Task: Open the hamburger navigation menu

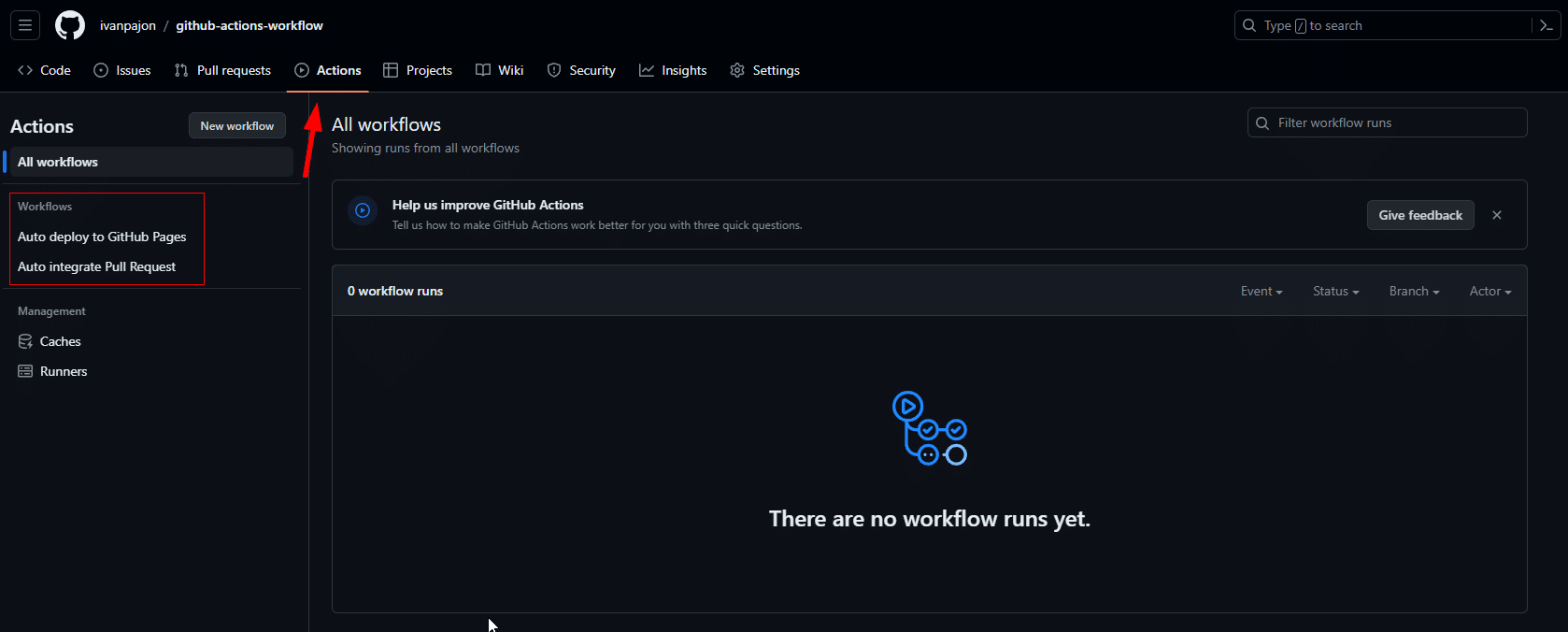Action: point(25,25)
